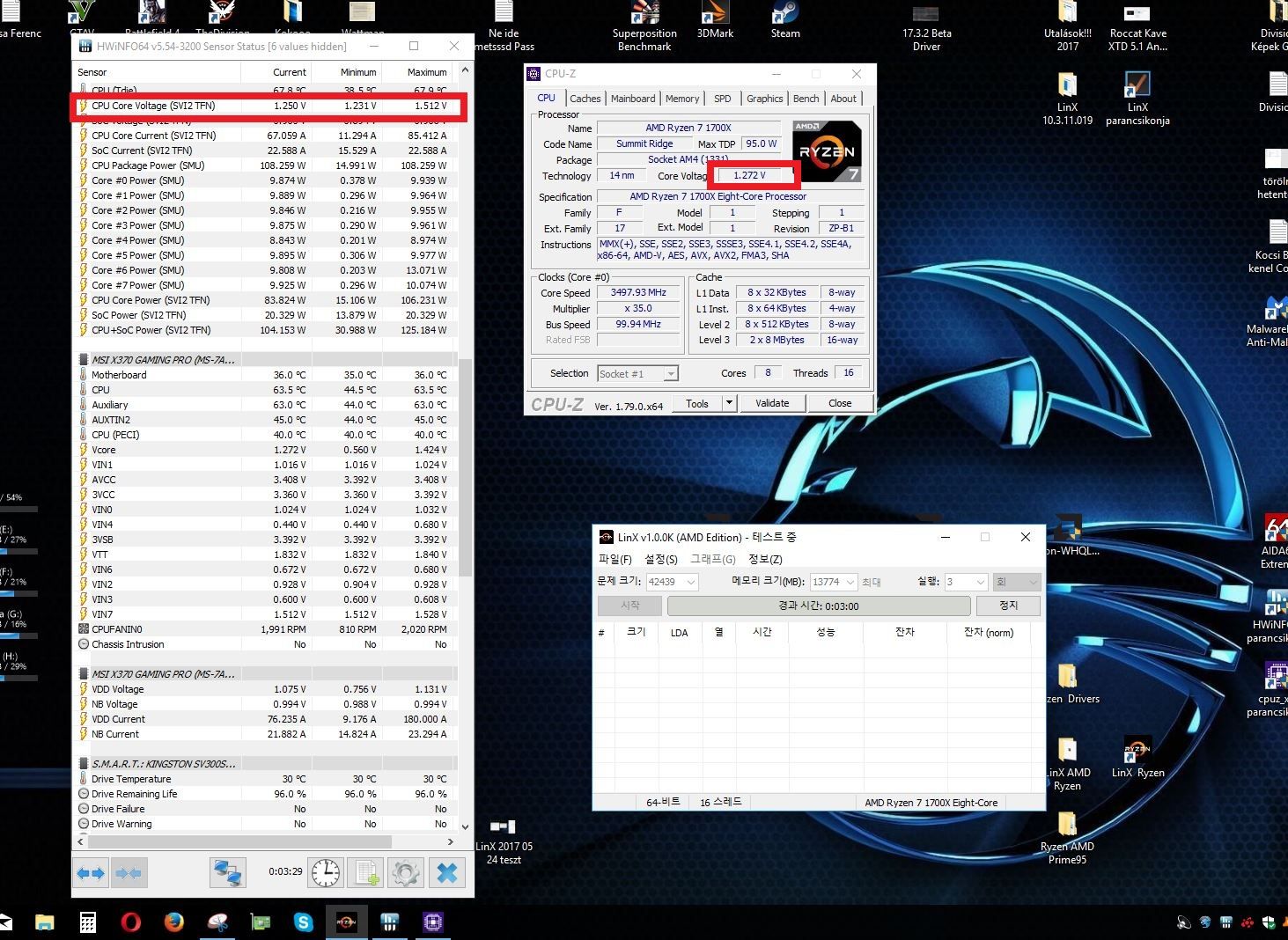
Task: Open HWiNFO sensor settings gear icon
Action: click(x=405, y=873)
